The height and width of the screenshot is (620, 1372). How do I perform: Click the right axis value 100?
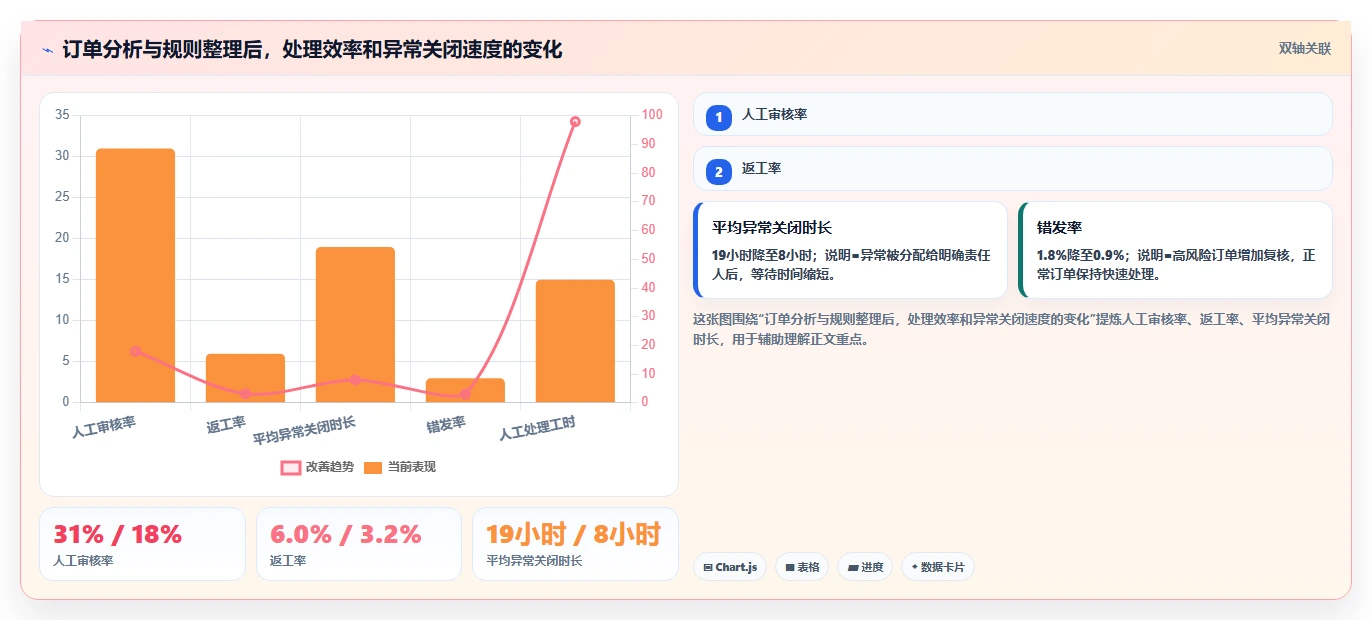[x=652, y=115]
